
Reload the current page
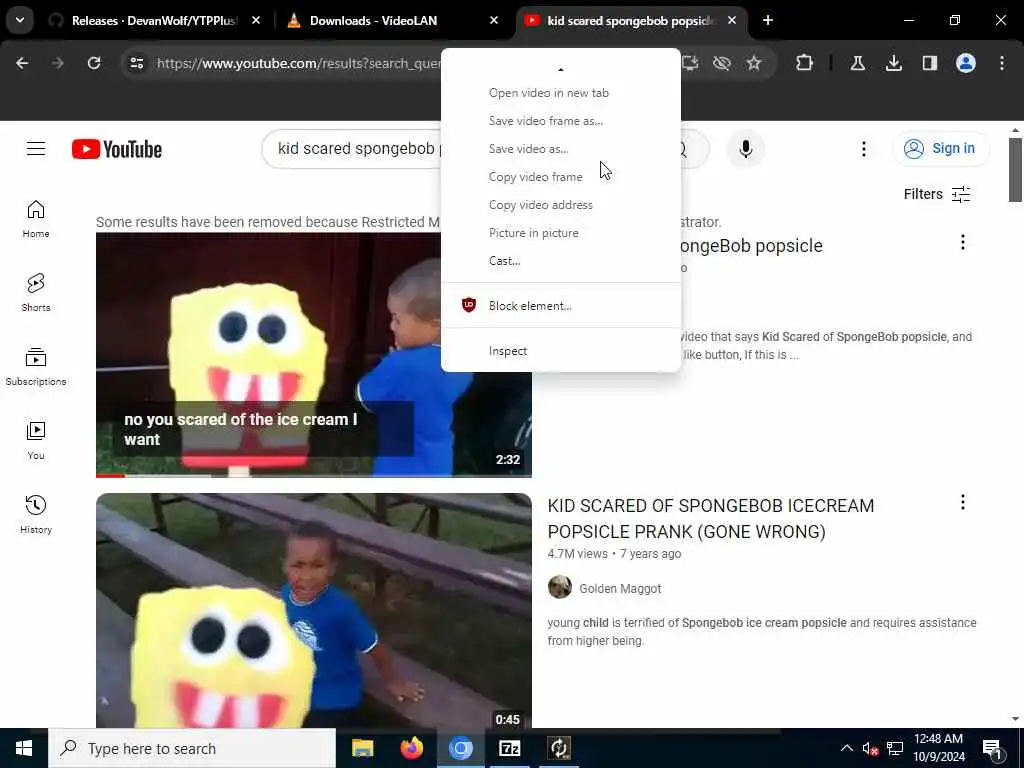click(94, 63)
